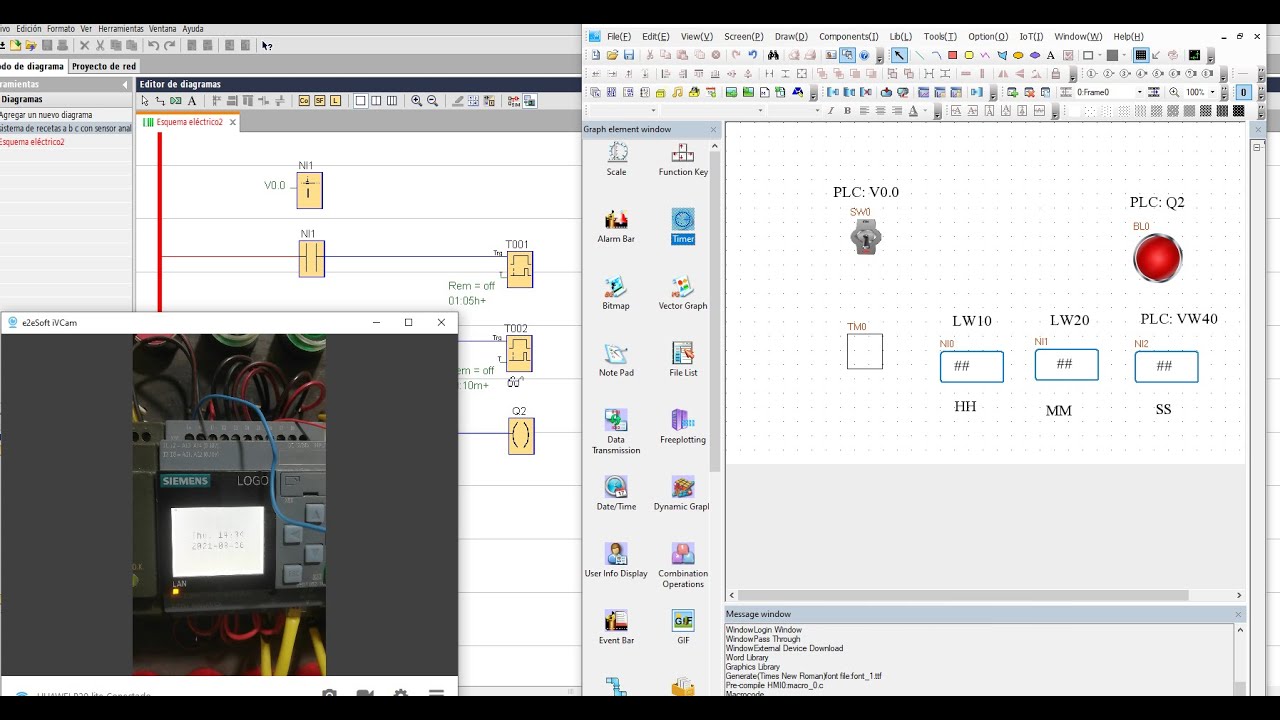1280x720 pixels.
Task: Select the TM0 timer box on canvas
Action: pos(865,351)
